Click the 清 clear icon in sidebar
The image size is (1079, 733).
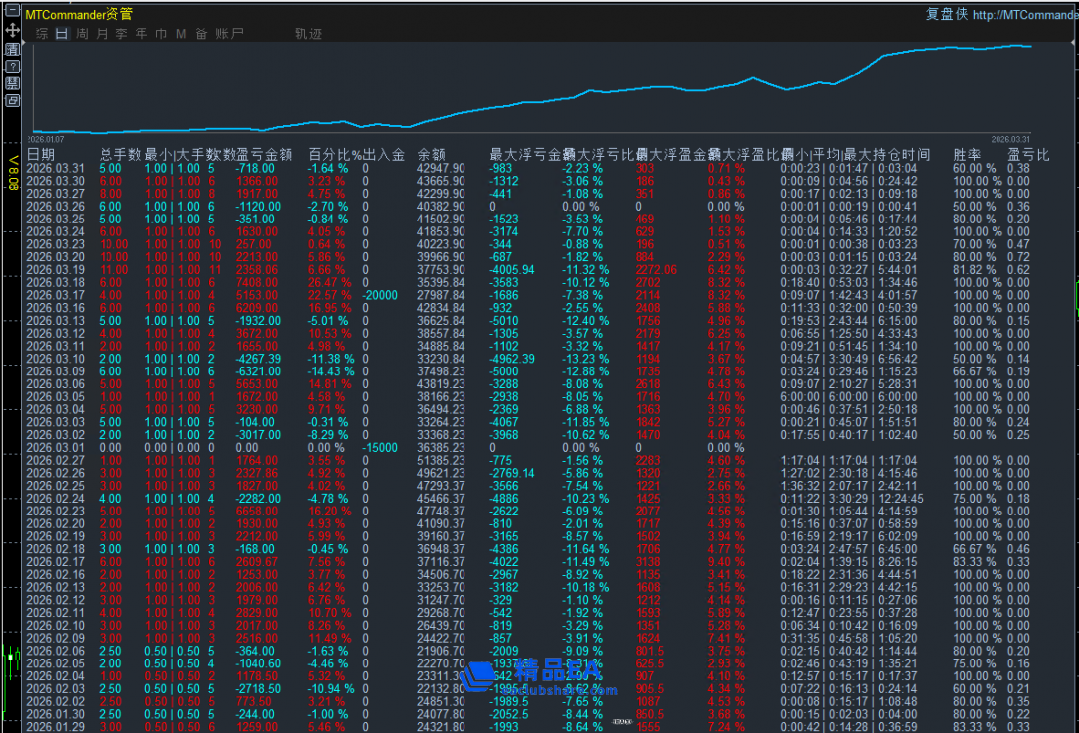12,48
